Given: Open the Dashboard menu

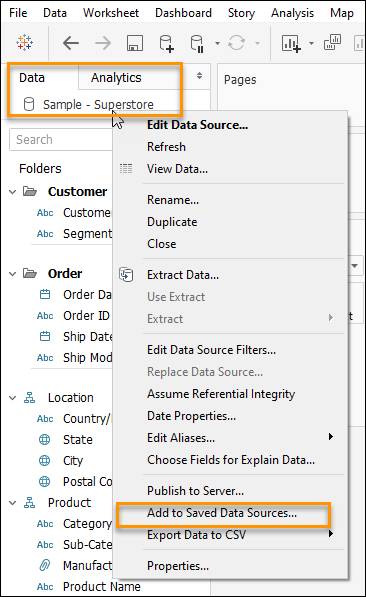Looking at the screenshot, I should click(183, 13).
